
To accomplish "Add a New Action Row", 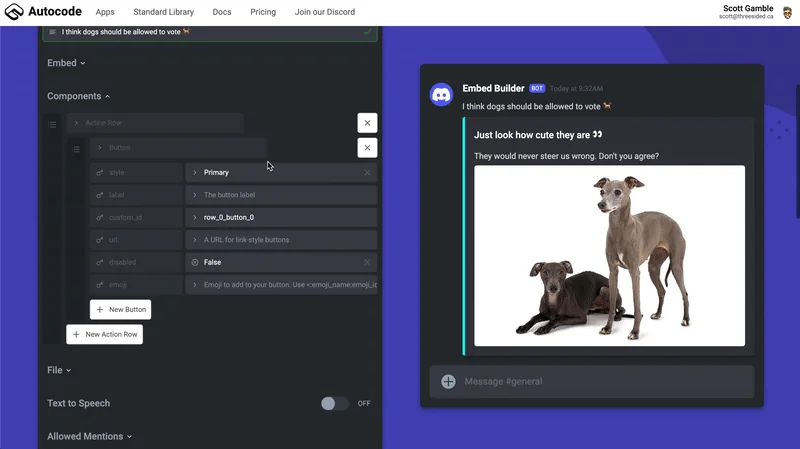I will pyautogui.click(x=105, y=334).
